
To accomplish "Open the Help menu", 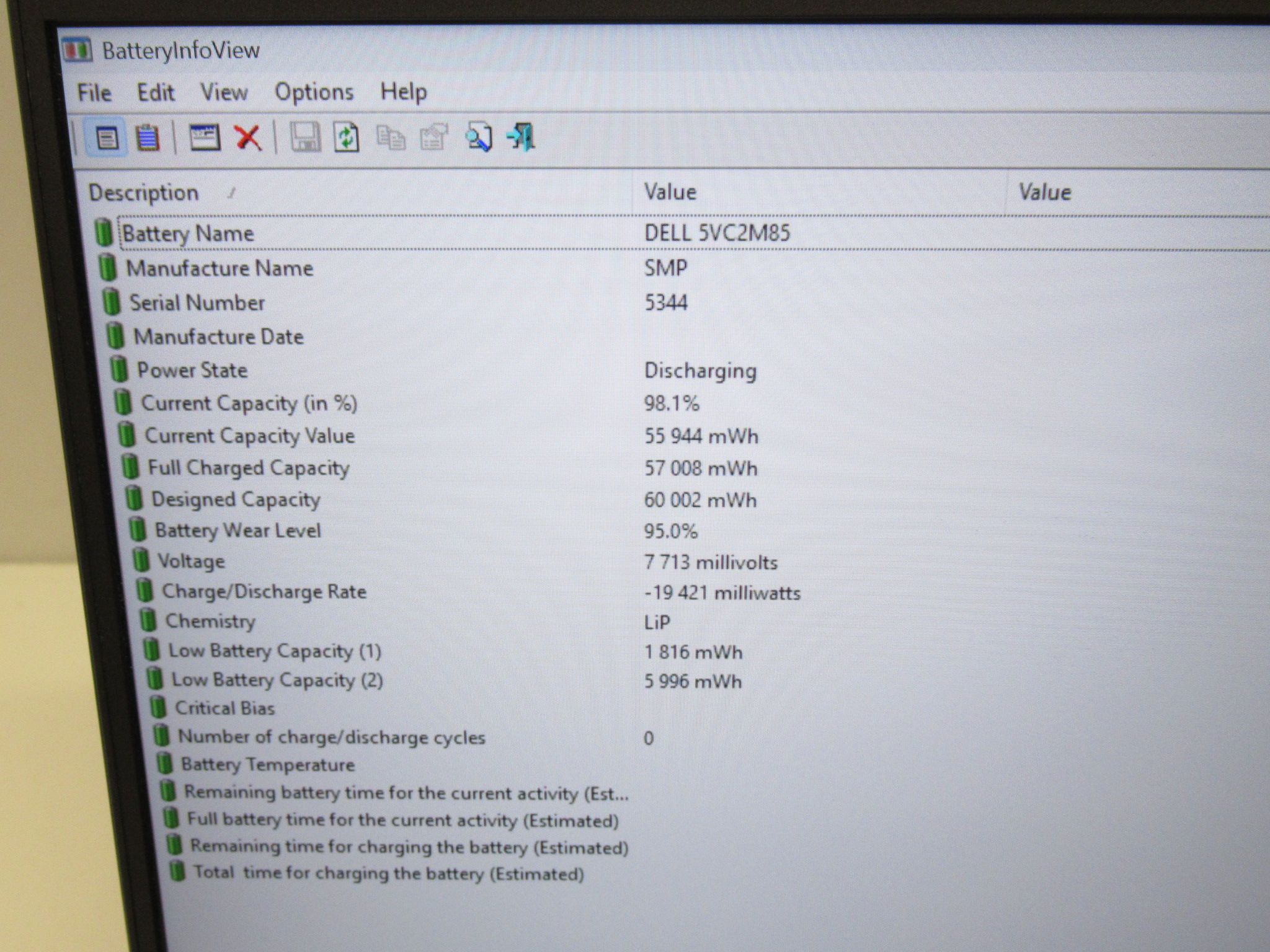I will coord(404,92).
